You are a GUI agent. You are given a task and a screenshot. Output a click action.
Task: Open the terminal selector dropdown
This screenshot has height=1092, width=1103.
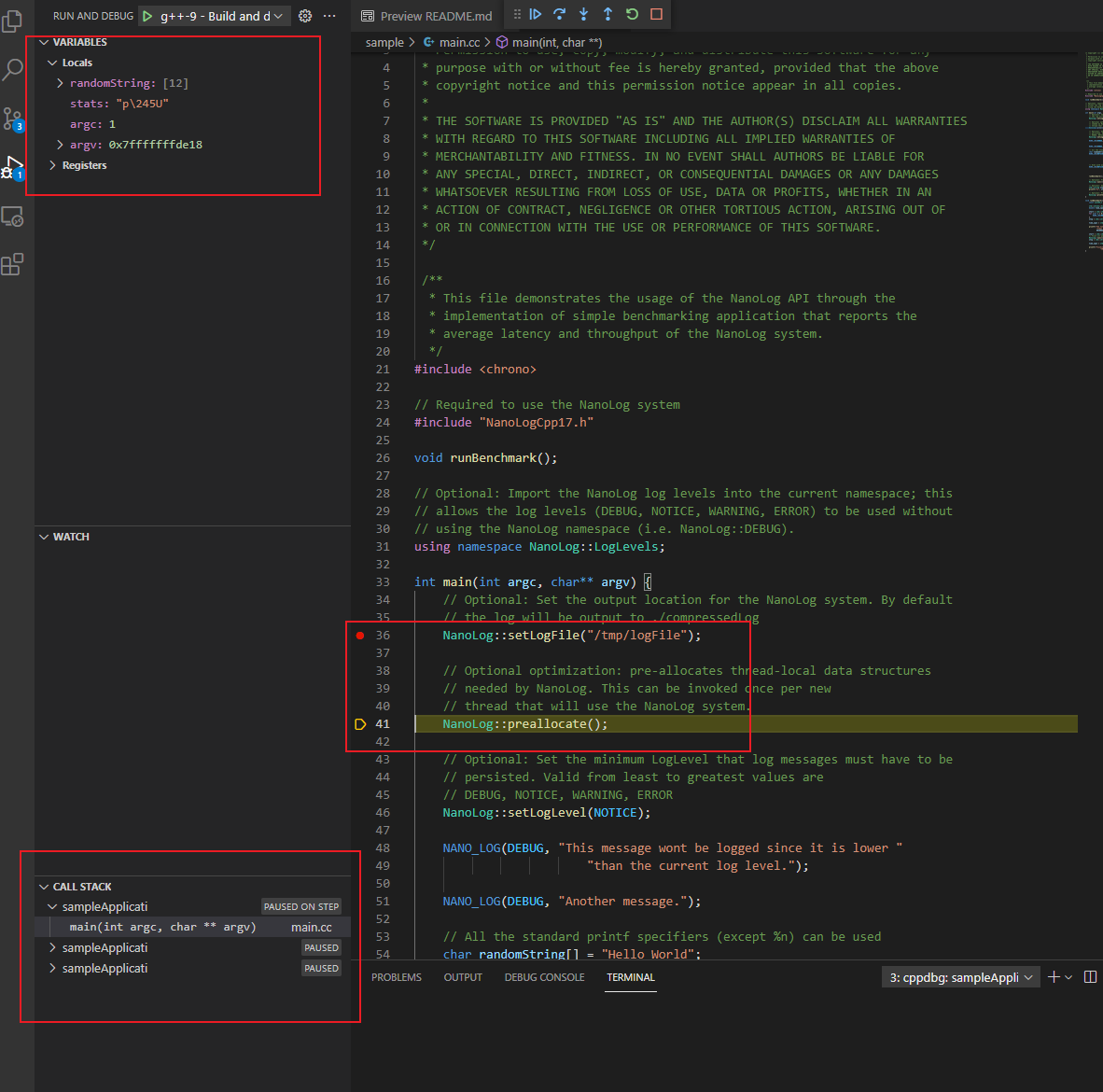click(x=960, y=976)
